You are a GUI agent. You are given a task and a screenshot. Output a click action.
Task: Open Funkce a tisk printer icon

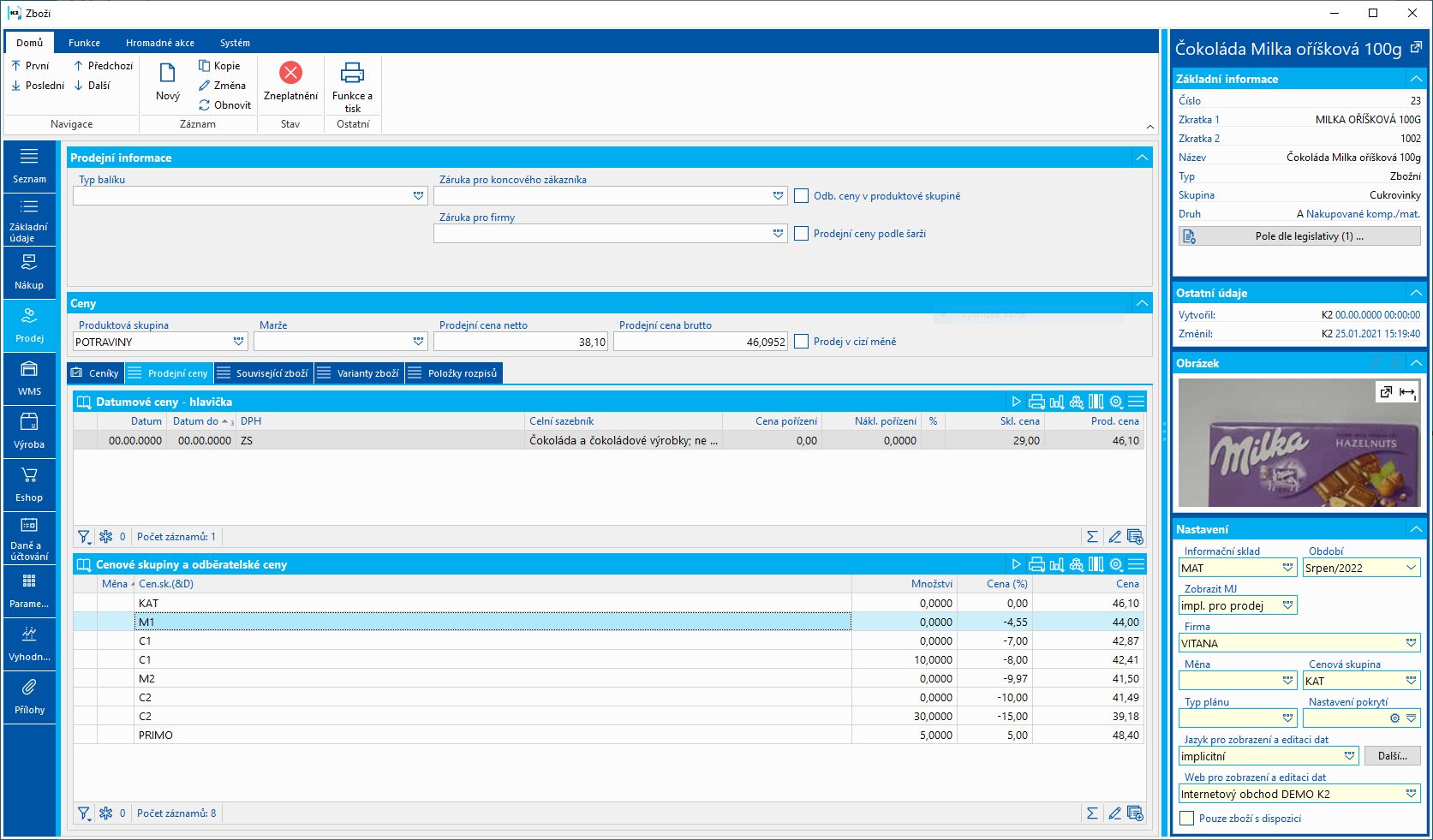point(352,74)
